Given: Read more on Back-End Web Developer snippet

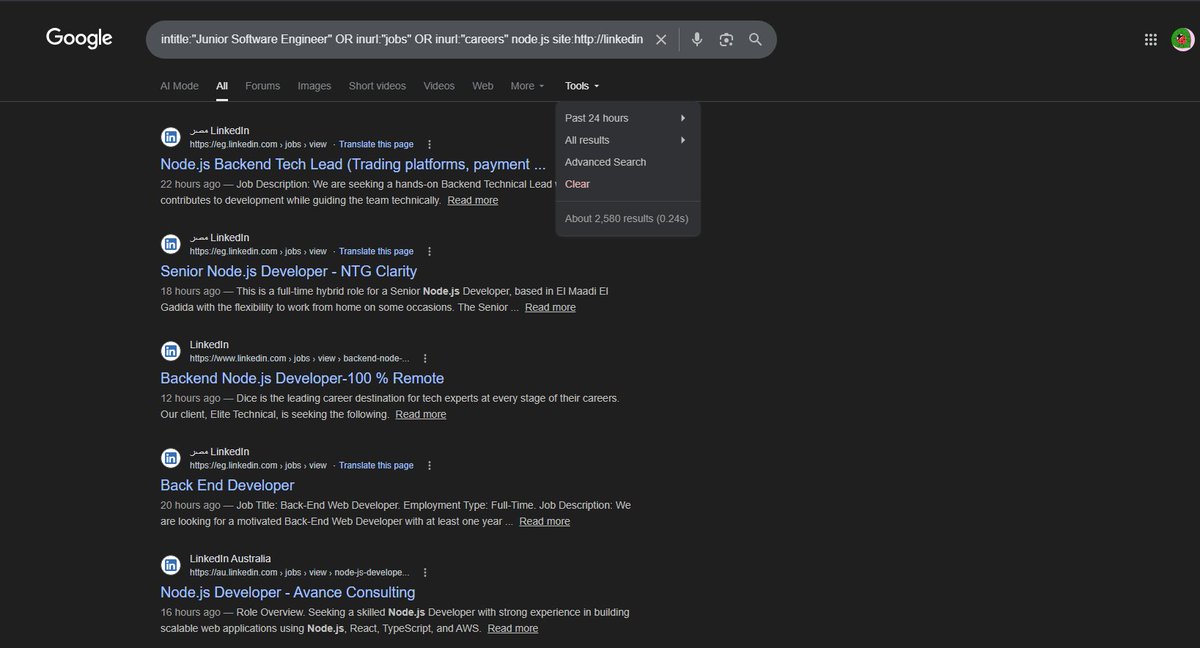Looking at the screenshot, I should point(545,521).
